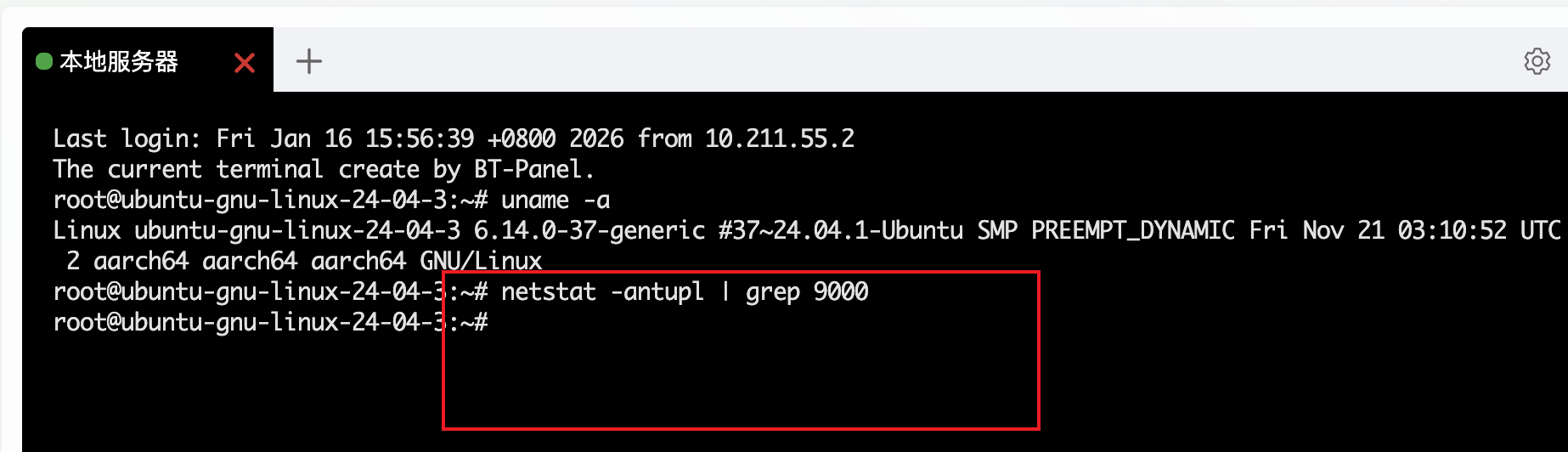Click the 'Last login:' text
The width and height of the screenshot is (1568, 452).
point(127,139)
